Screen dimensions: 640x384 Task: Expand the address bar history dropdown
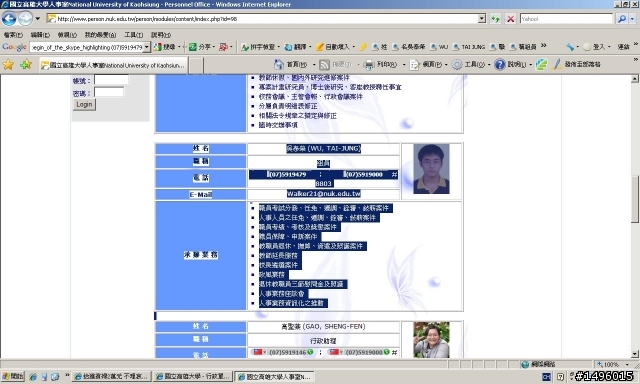pyautogui.click(x=482, y=19)
